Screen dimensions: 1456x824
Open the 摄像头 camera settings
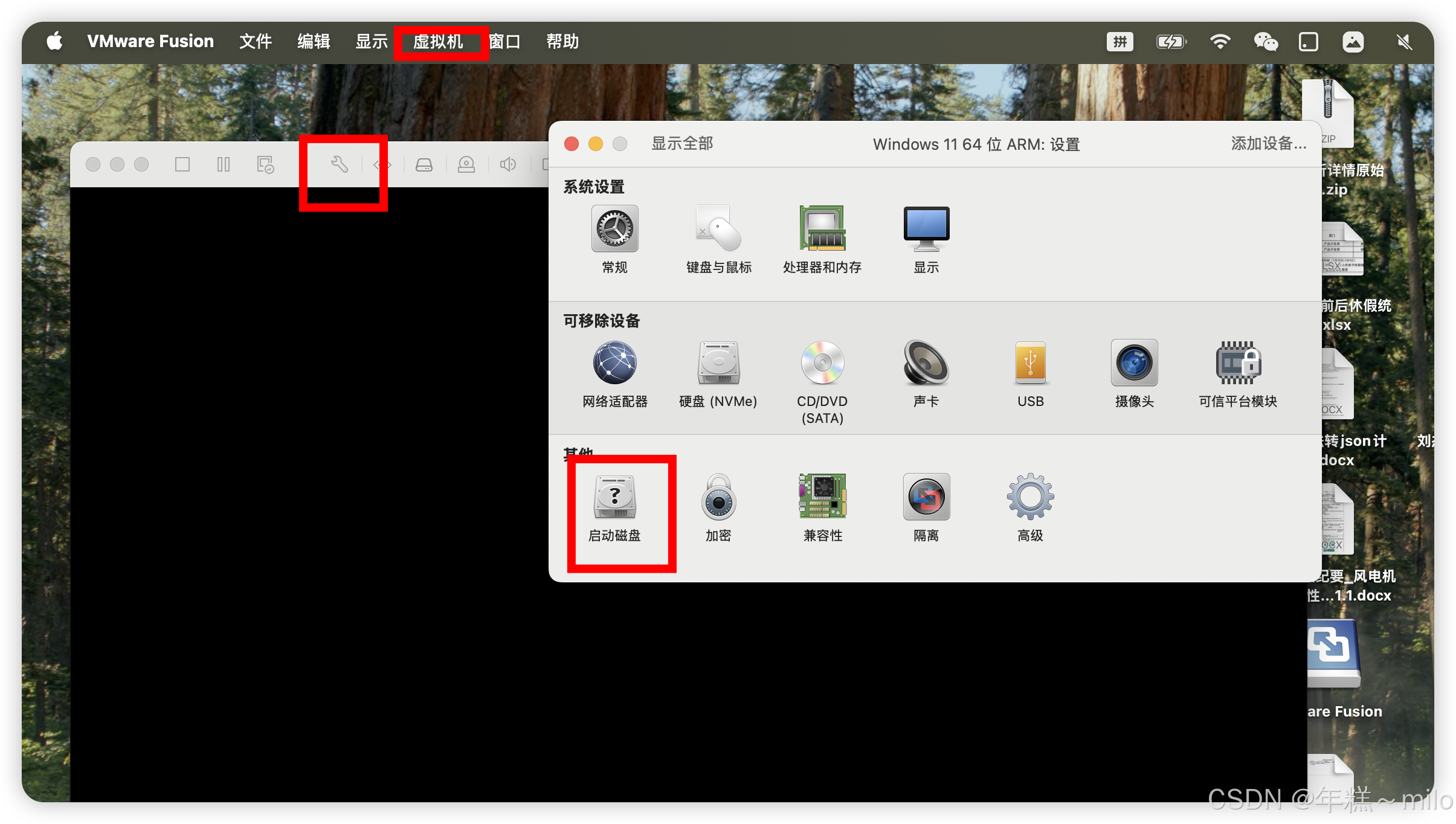pyautogui.click(x=1133, y=363)
